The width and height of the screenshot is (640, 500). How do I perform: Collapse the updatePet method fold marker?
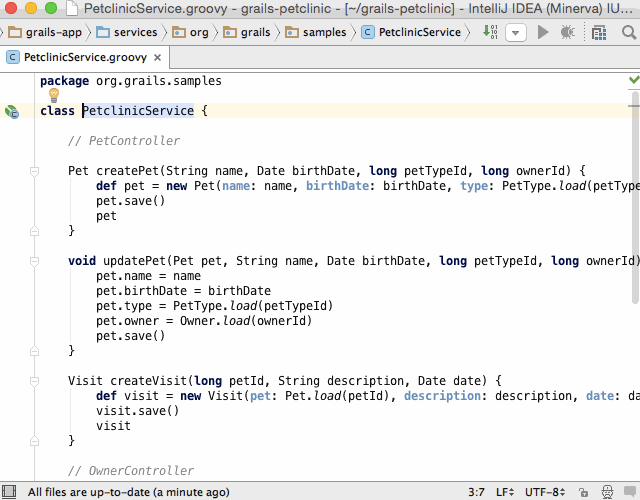[x=34, y=261]
